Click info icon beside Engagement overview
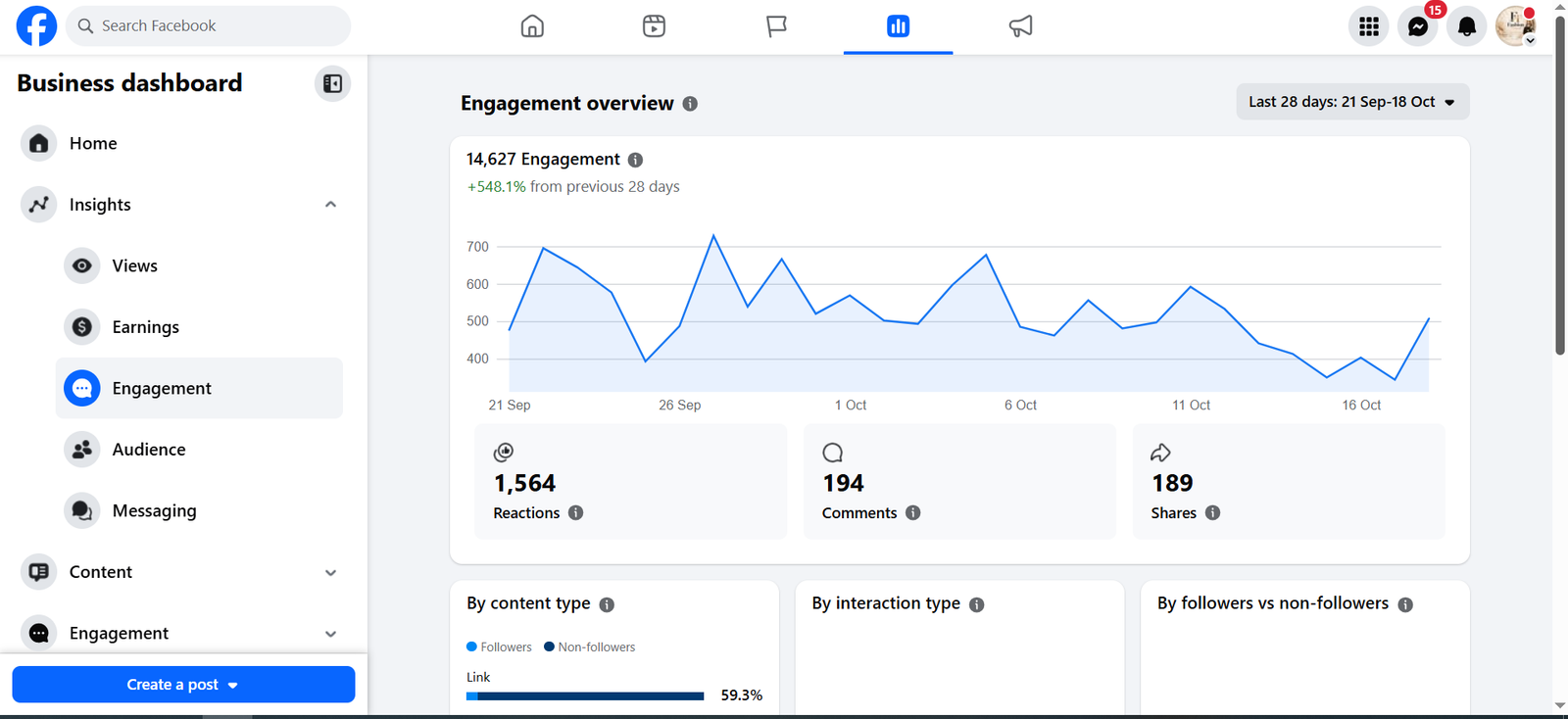This screenshot has height=719, width=1568. click(x=690, y=104)
